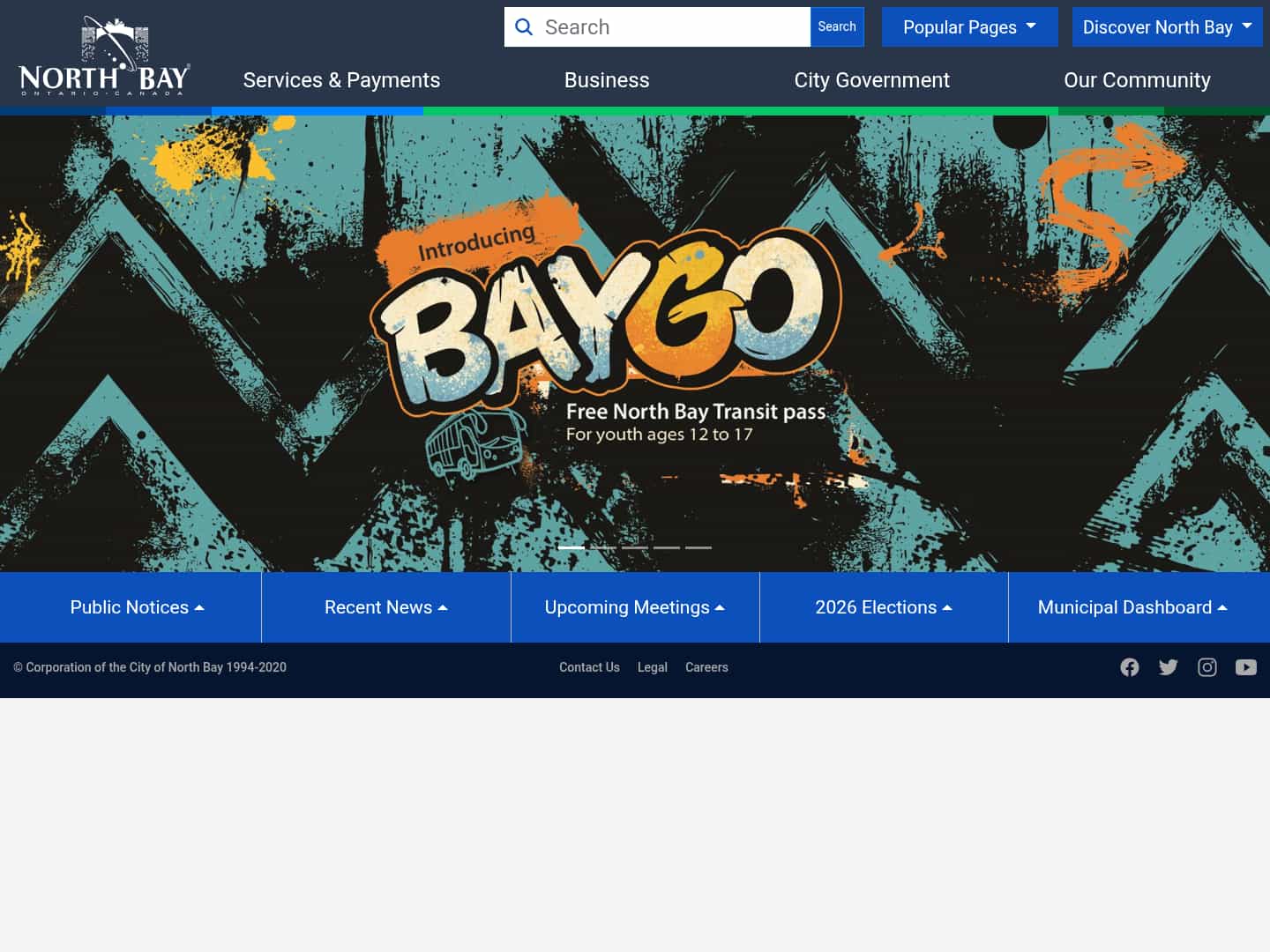Viewport: 1270px width, 952px height.
Task: Open the Legal footer link
Action: pyautogui.click(x=653, y=667)
